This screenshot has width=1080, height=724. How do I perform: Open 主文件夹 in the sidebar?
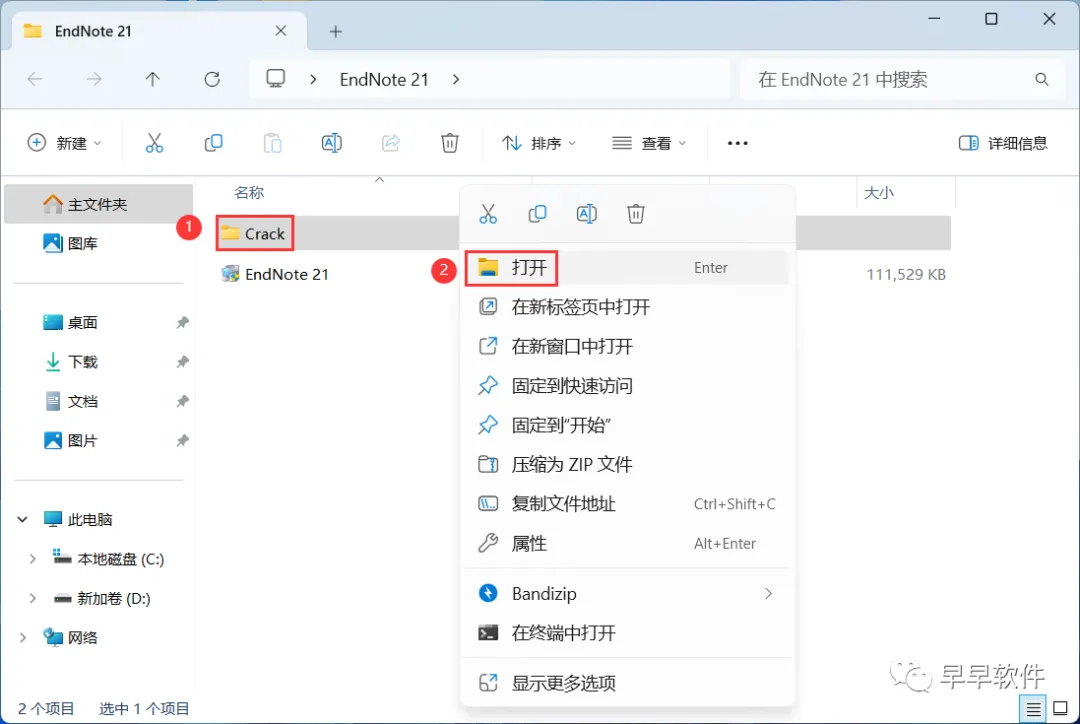click(x=98, y=205)
